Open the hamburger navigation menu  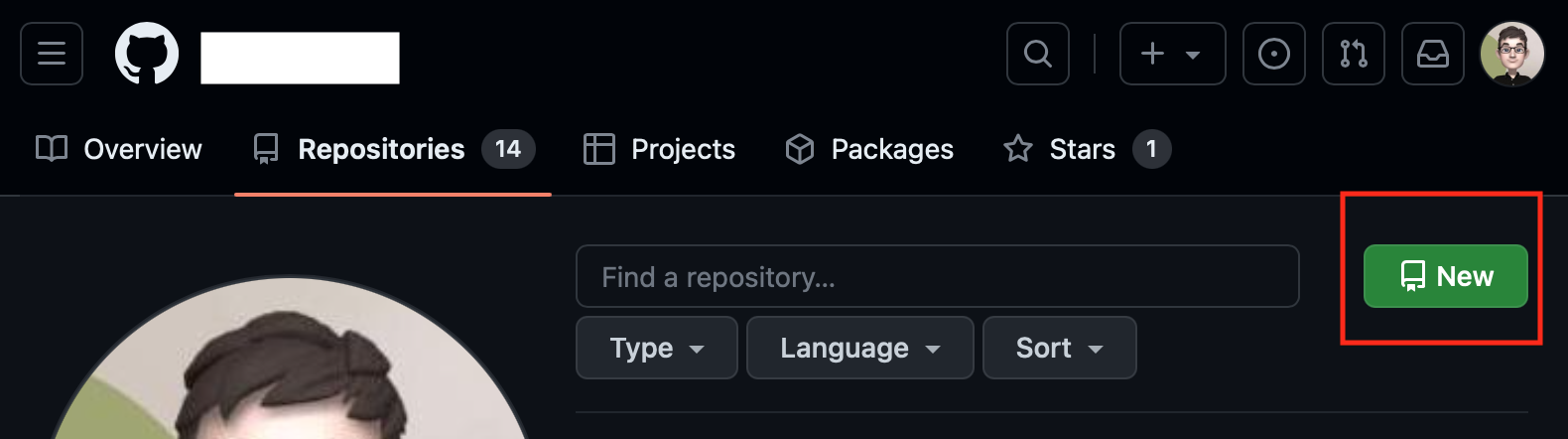click(x=52, y=54)
